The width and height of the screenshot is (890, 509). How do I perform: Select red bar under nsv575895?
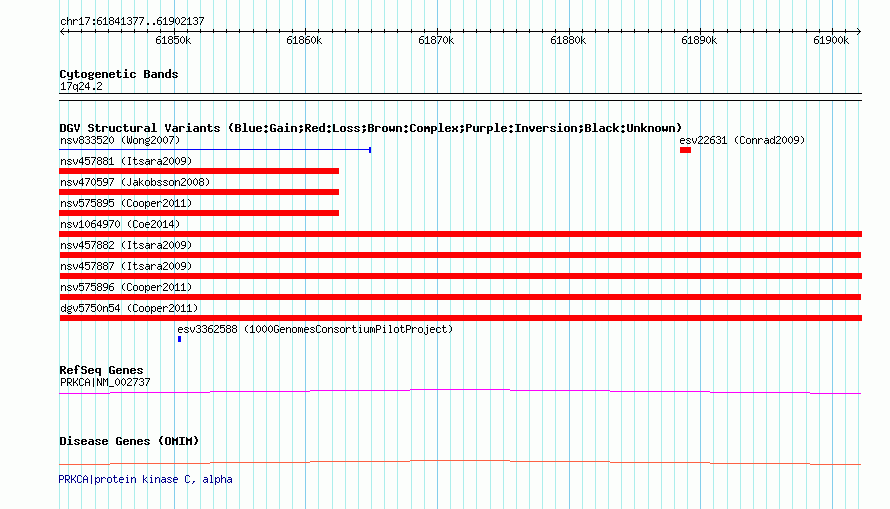point(199,213)
